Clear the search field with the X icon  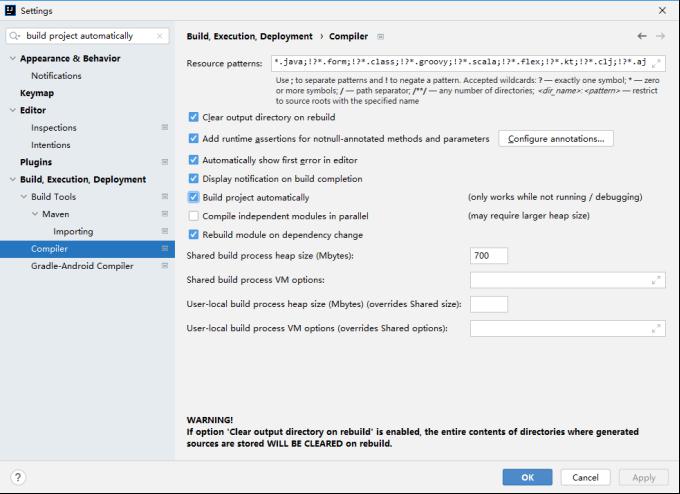[160, 36]
